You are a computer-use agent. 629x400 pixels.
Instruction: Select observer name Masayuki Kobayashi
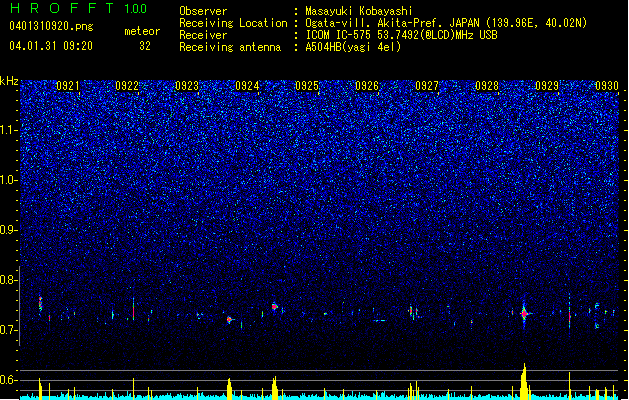(x=359, y=11)
